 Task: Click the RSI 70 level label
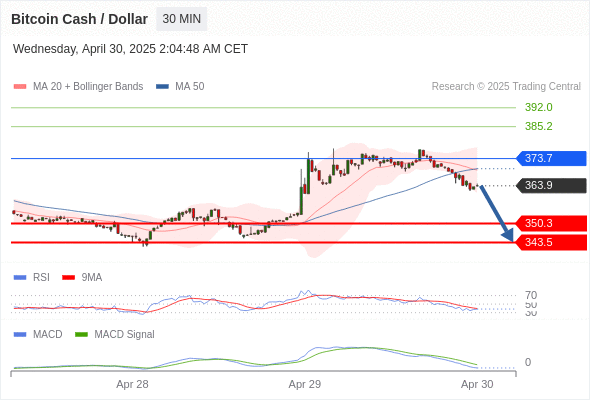pyautogui.click(x=531, y=295)
